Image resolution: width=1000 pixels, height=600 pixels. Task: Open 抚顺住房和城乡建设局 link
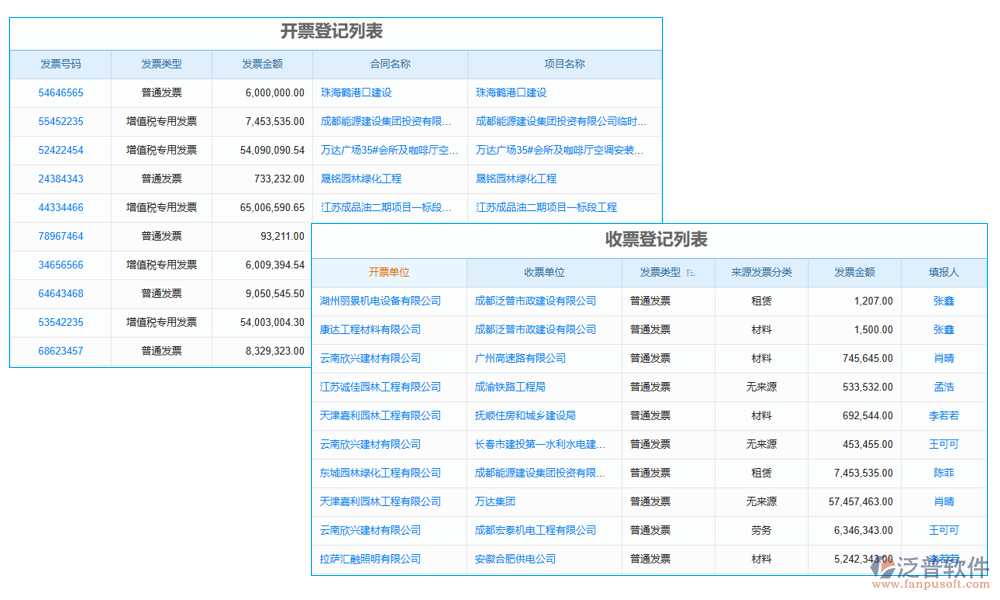(526, 416)
